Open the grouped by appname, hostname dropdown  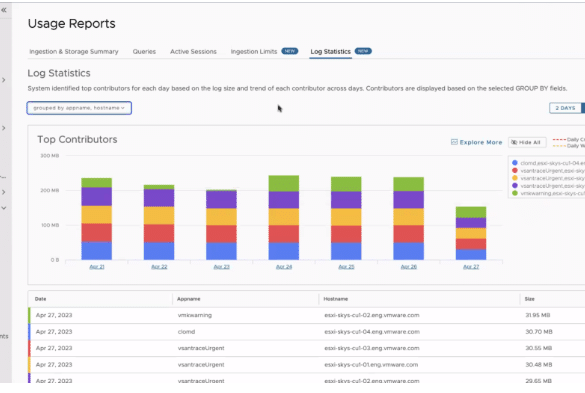point(79,108)
